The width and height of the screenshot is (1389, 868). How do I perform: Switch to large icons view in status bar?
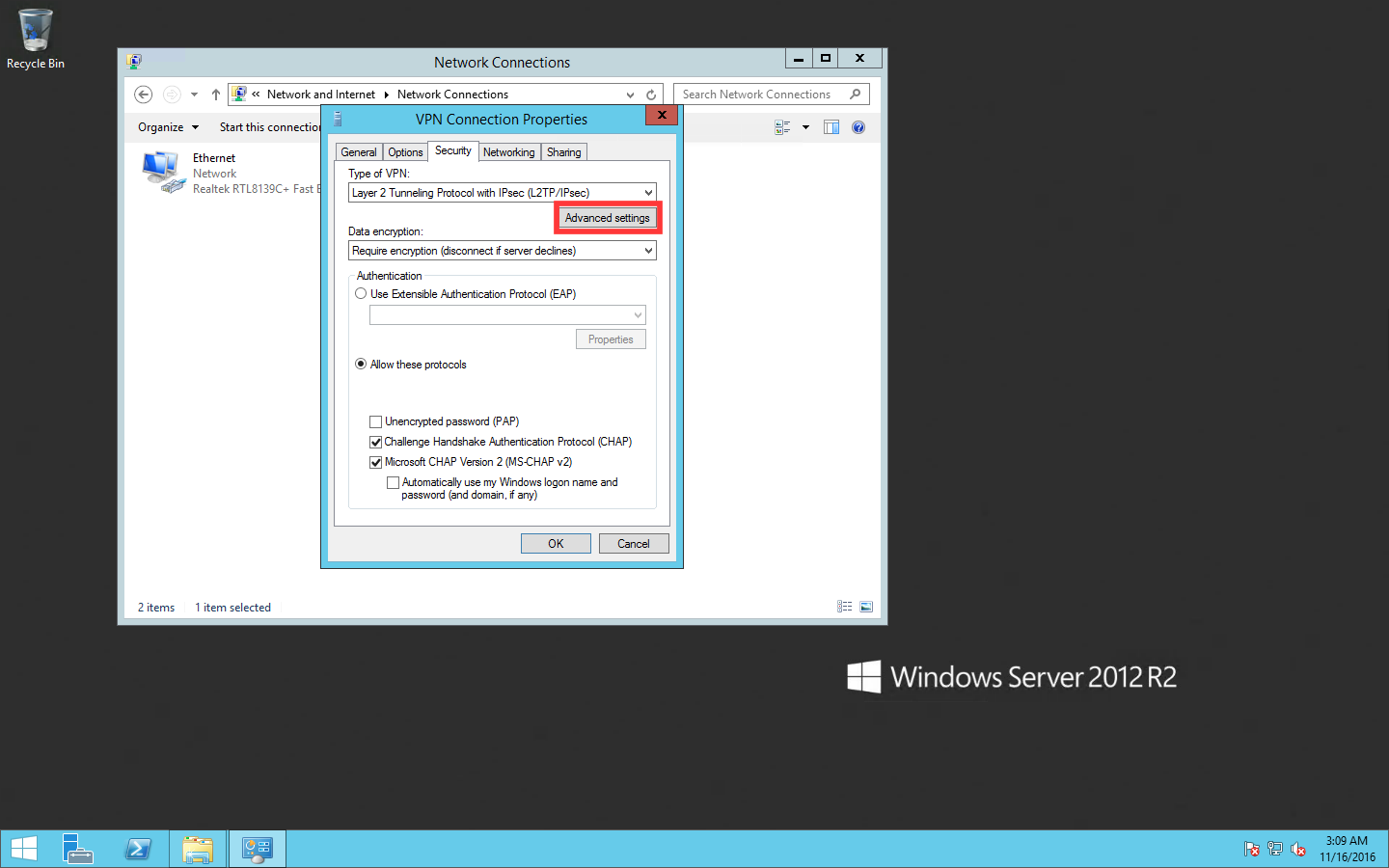tap(866, 607)
